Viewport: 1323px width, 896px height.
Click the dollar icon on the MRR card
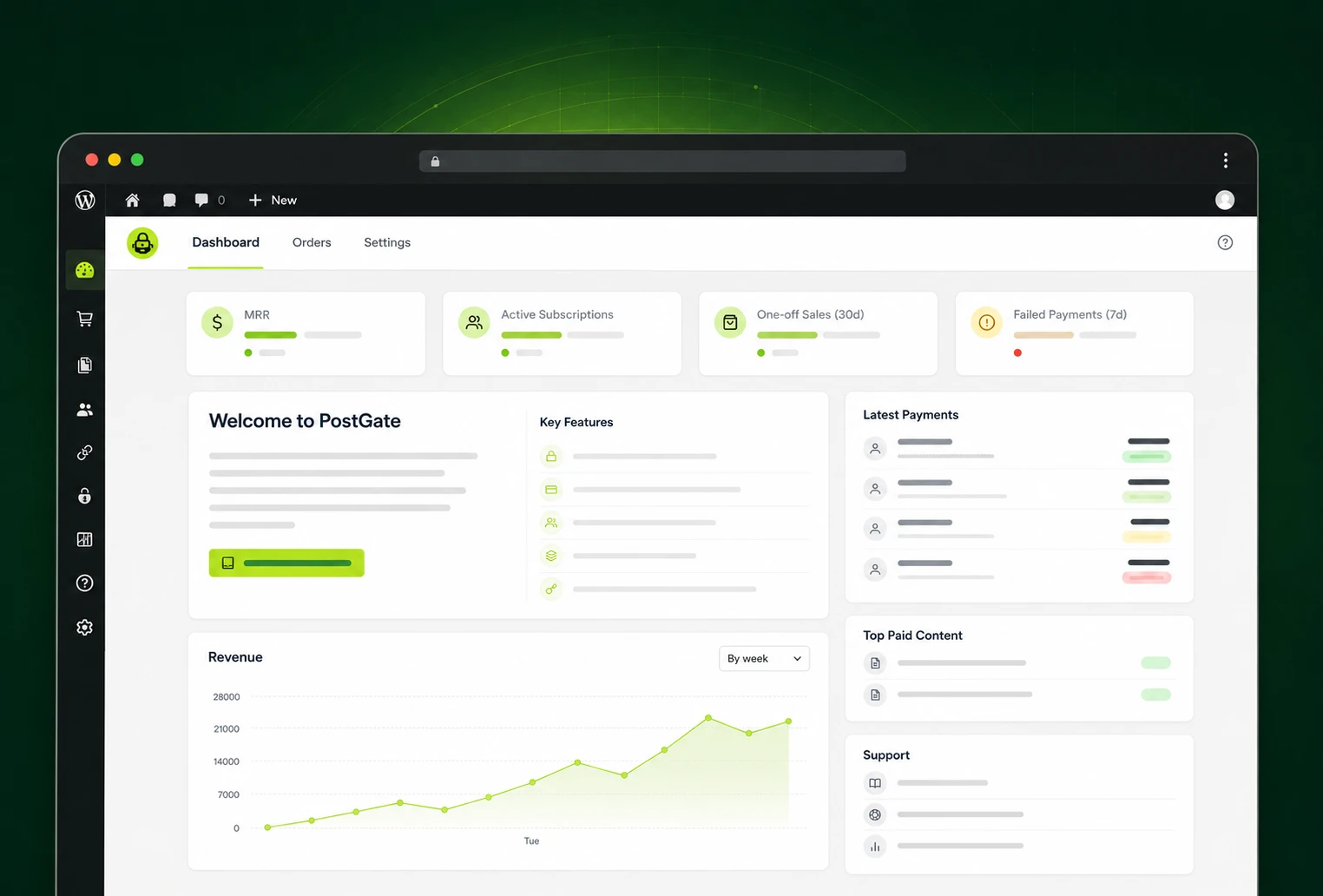(x=217, y=322)
